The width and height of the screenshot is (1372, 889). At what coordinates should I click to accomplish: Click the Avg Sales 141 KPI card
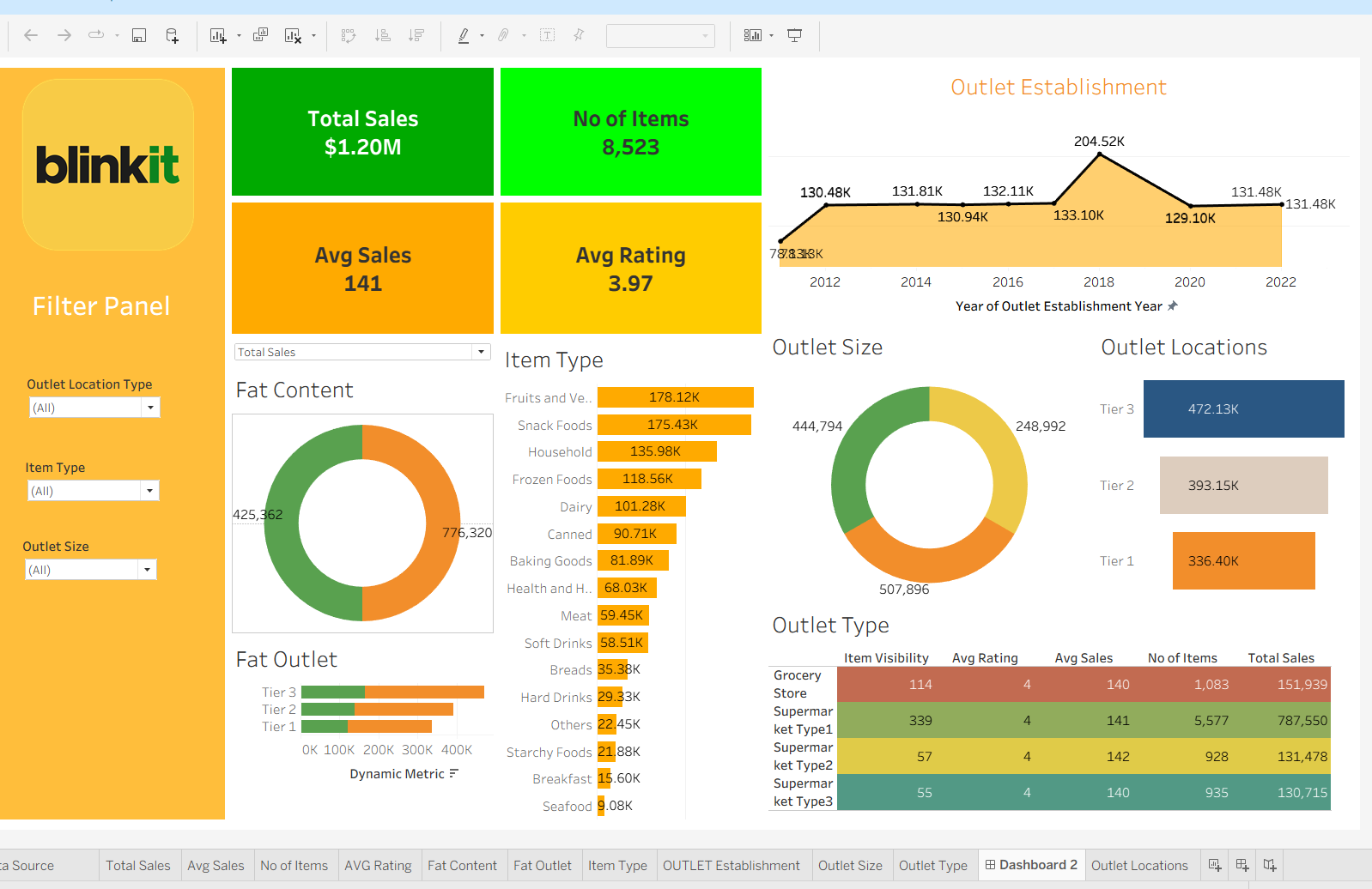point(362,268)
